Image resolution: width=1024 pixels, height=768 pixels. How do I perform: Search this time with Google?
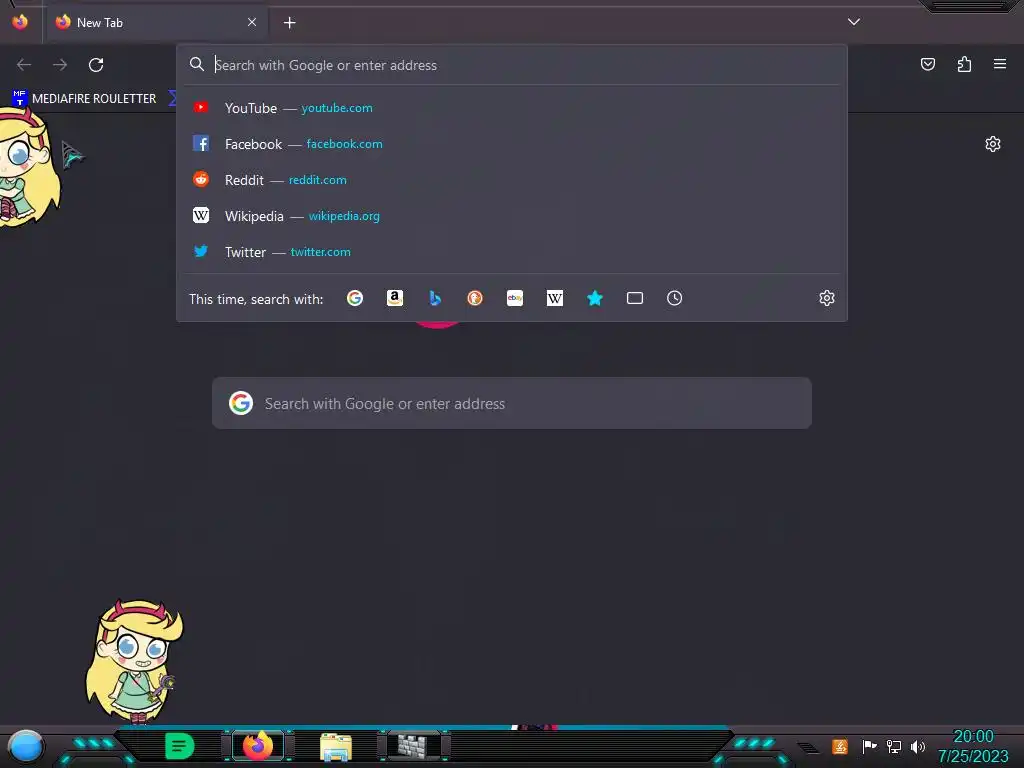(x=355, y=298)
